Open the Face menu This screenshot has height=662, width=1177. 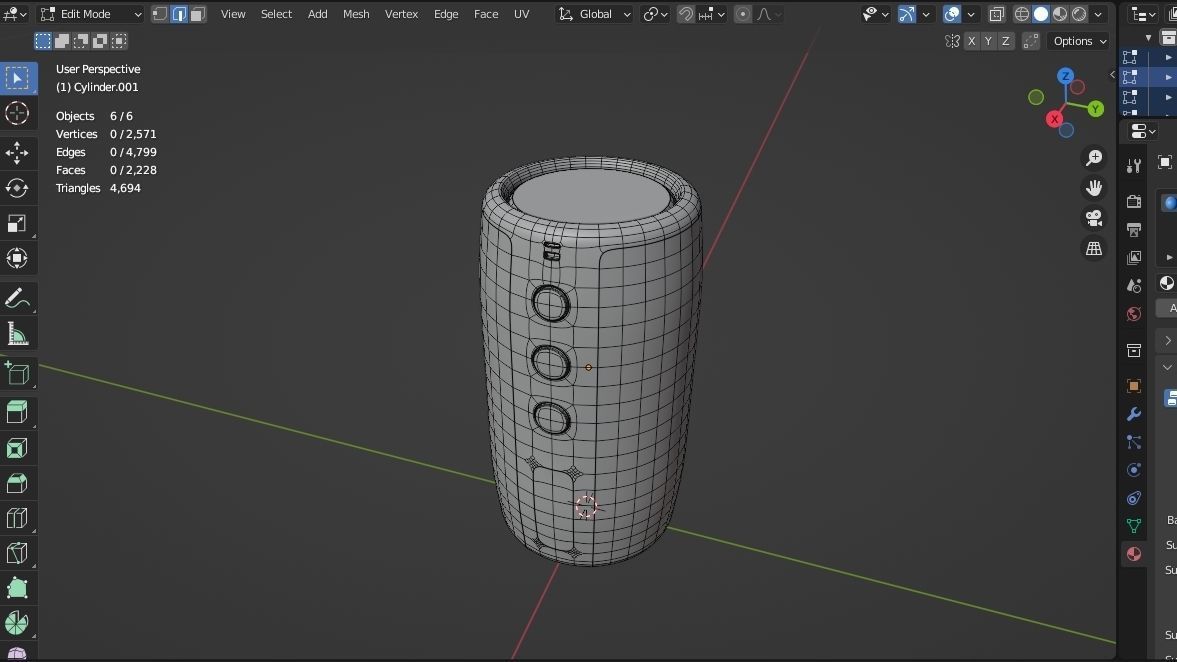[486, 14]
